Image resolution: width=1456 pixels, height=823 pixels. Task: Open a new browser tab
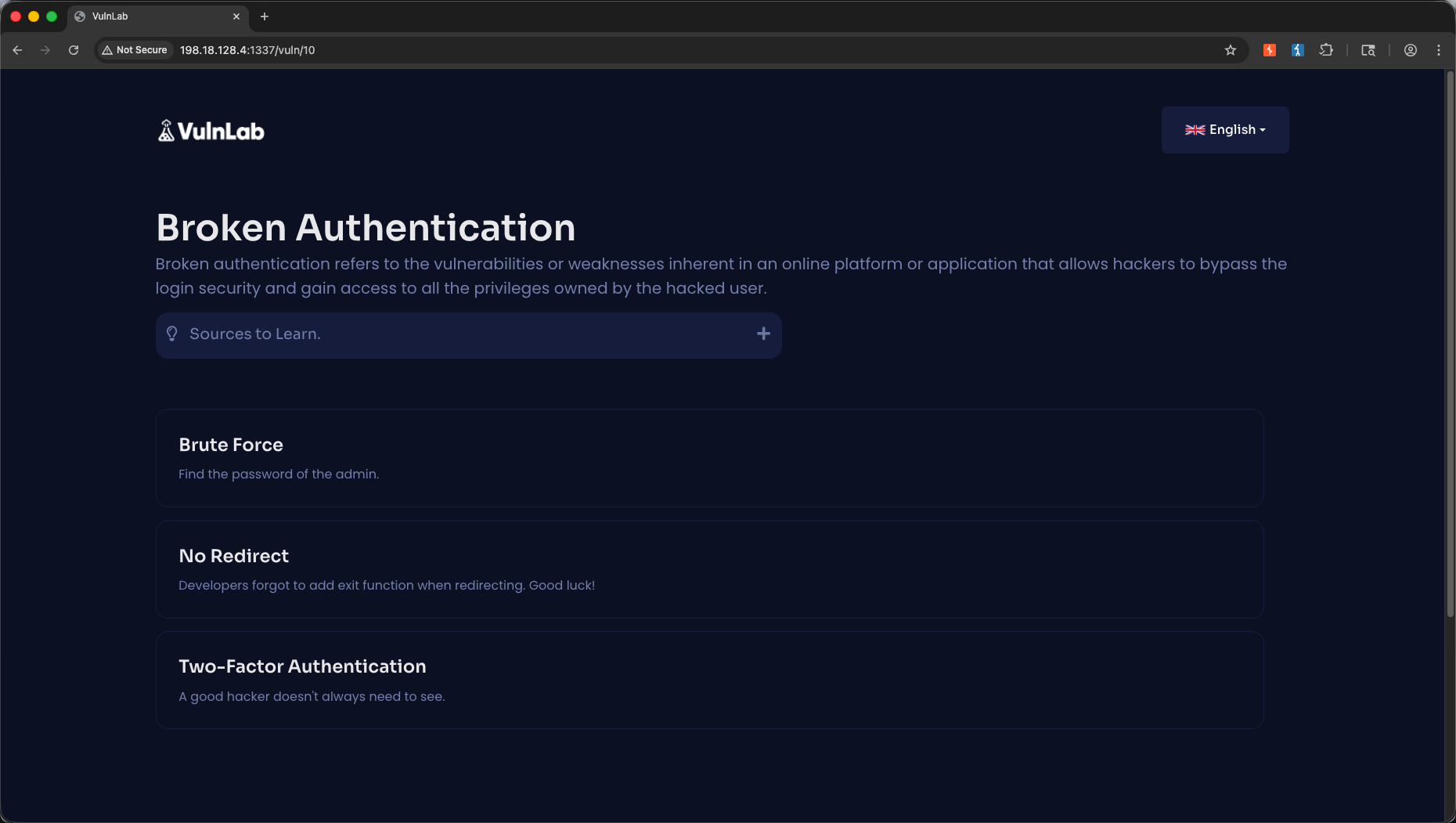(265, 16)
